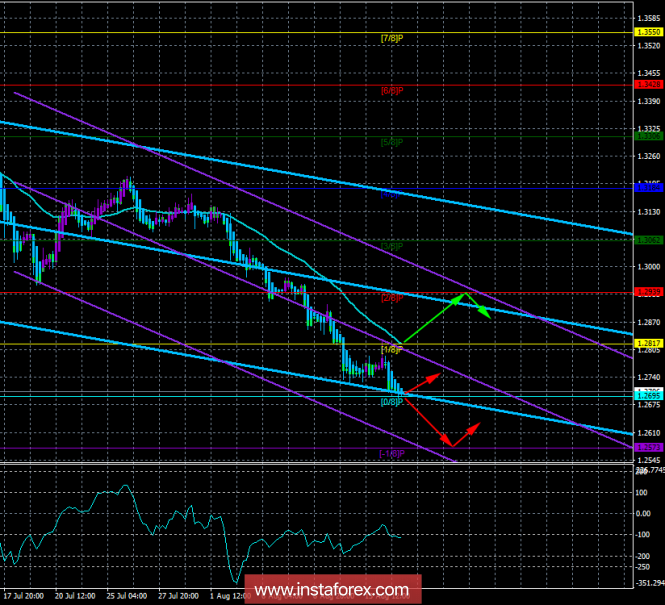Select the [2/8]P Murray level label
The height and width of the screenshot is (605, 665).
click(x=392, y=298)
